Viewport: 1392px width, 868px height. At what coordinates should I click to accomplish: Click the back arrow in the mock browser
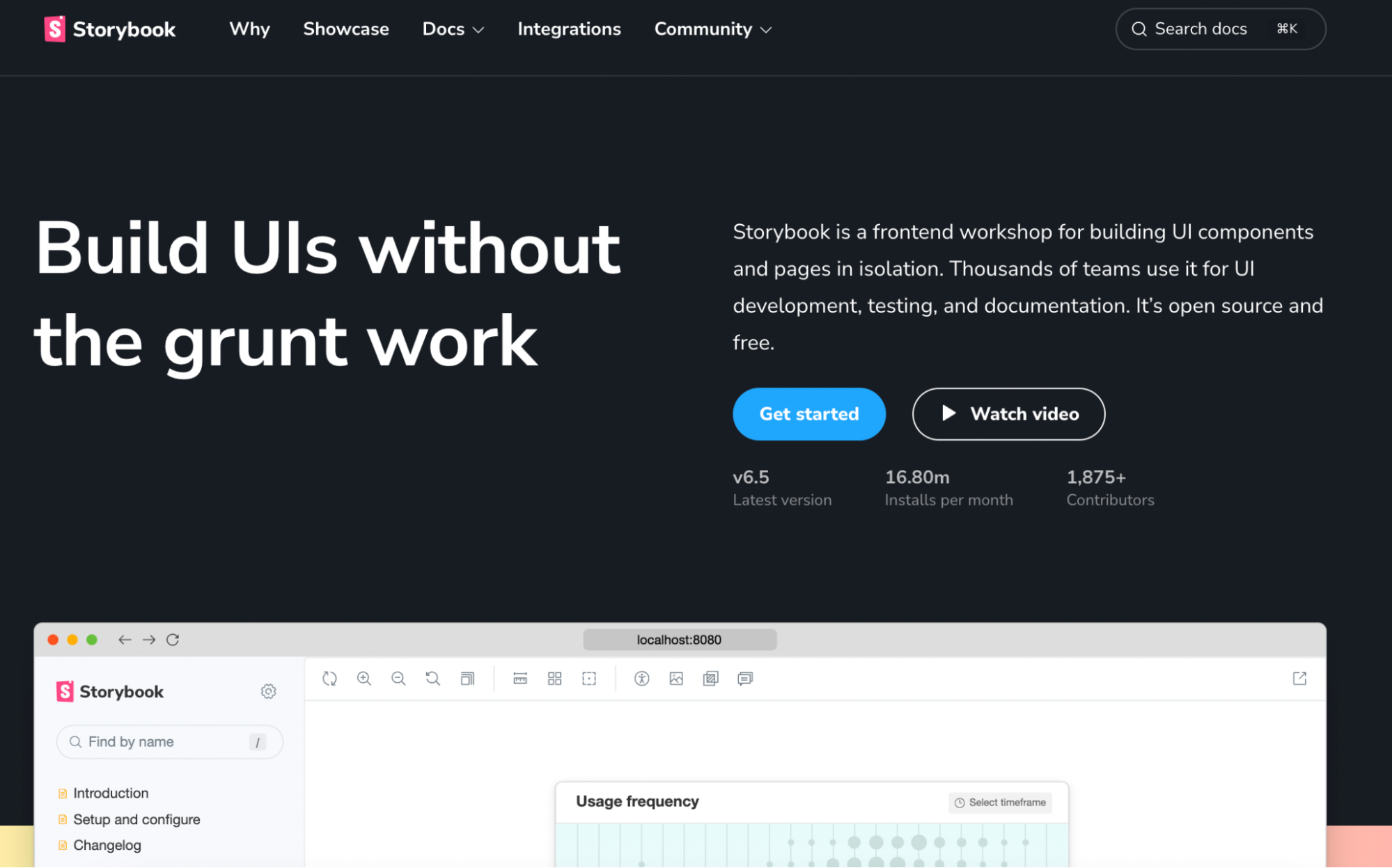click(125, 640)
